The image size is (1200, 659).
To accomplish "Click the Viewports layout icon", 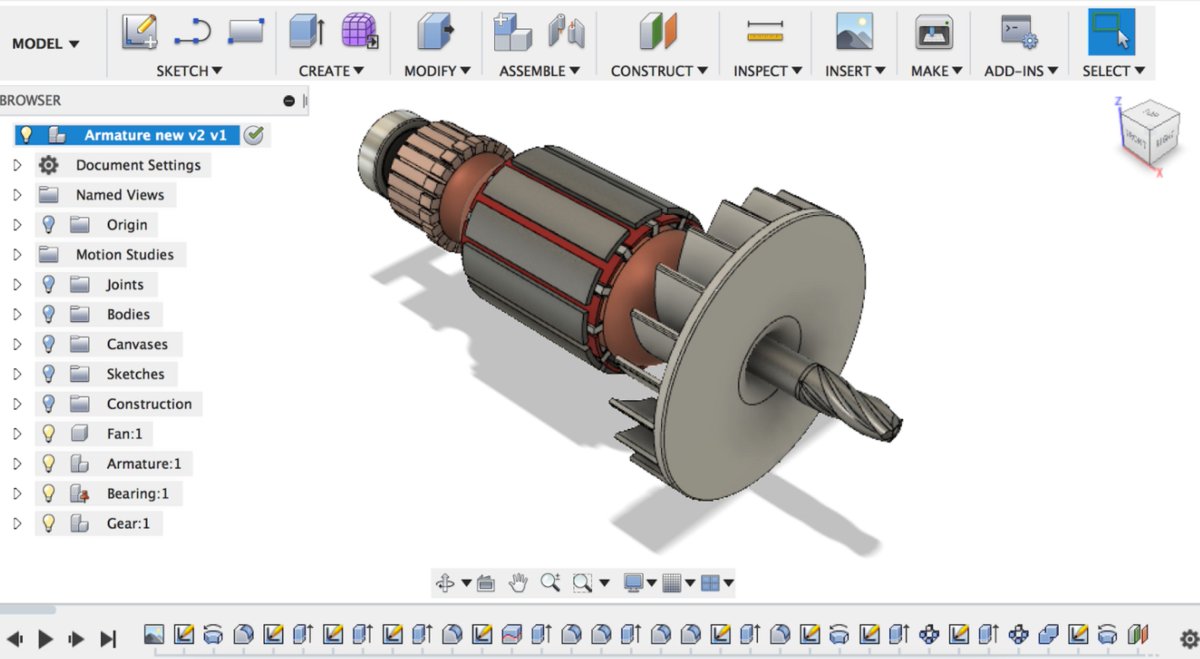I will (x=710, y=582).
